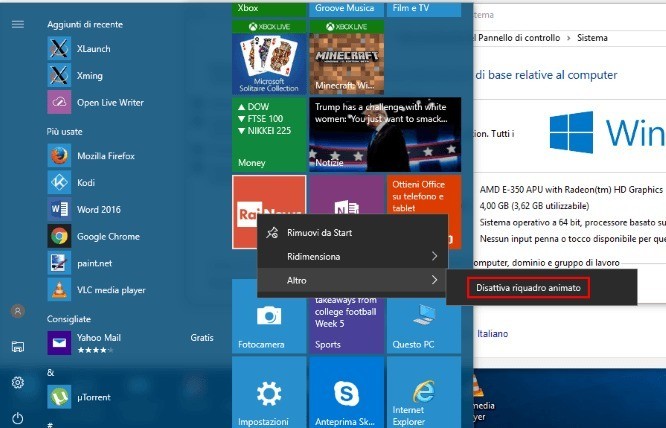The image size is (666, 428).
Task: Open the paint.net icon
Action: tap(59, 263)
